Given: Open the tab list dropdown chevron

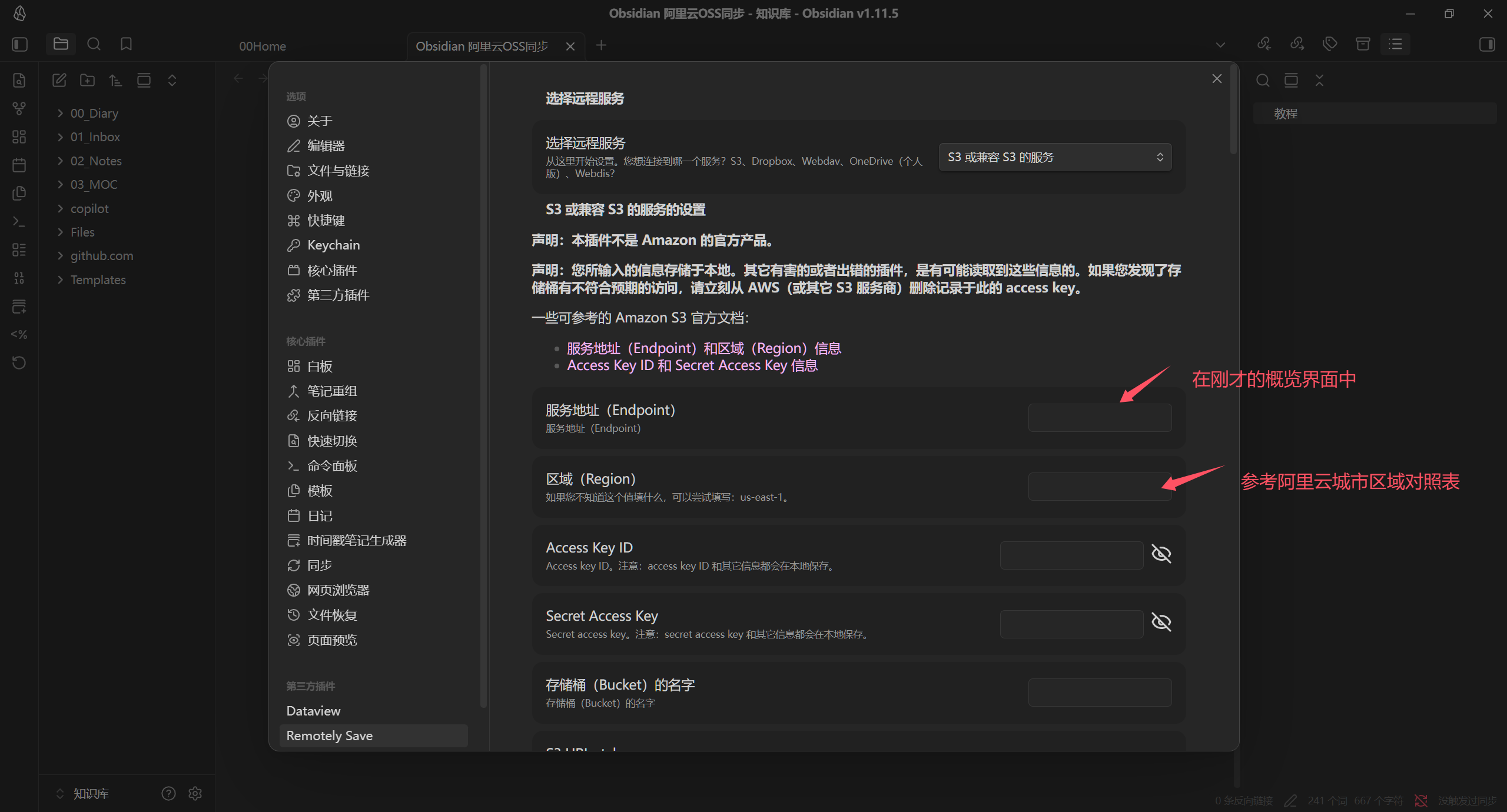Looking at the screenshot, I should click(1220, 45).
